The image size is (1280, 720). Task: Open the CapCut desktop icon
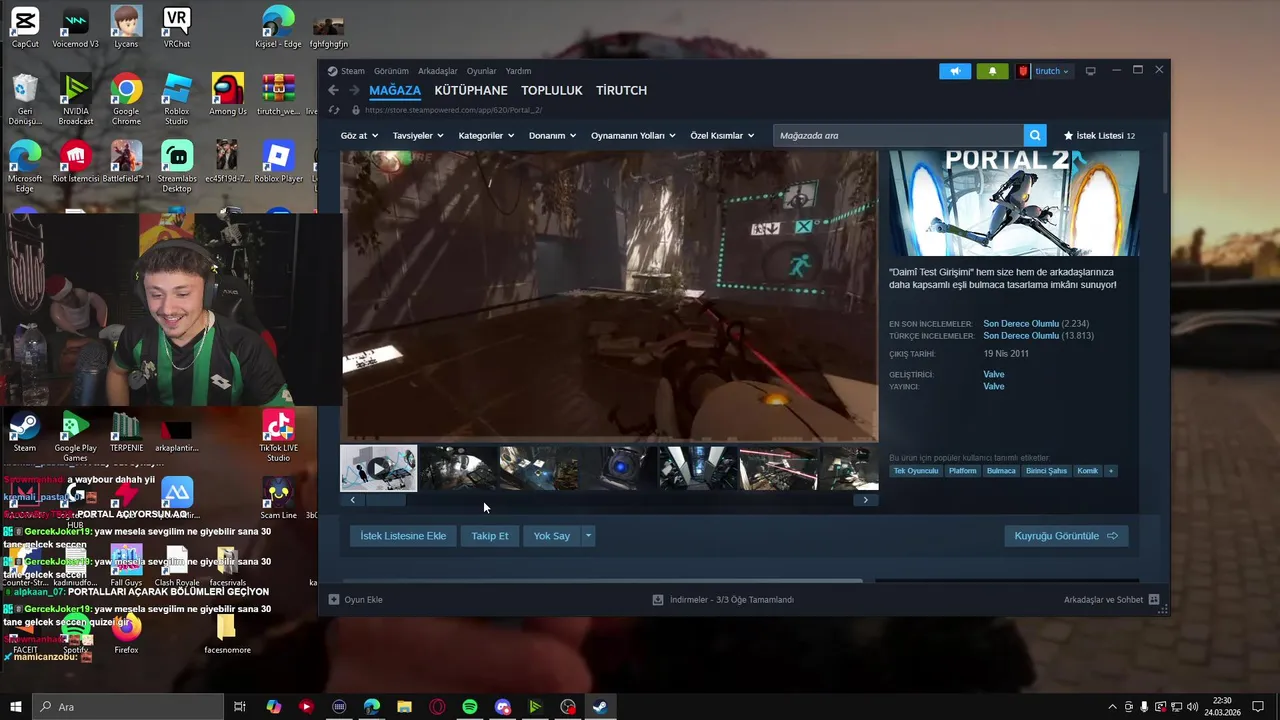click(25, 28)
